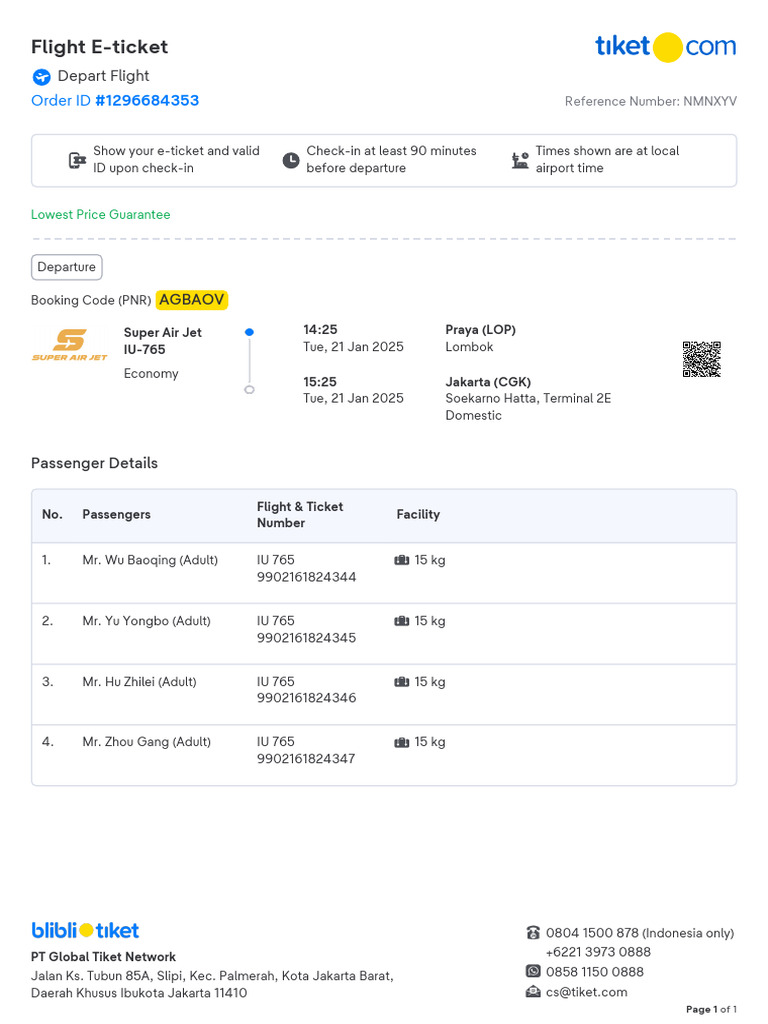Image resolution: width=768 pixels, height=1024 pixels.
Task: Click the WhatsApp icon in footer
Action: tap(533, 972)
